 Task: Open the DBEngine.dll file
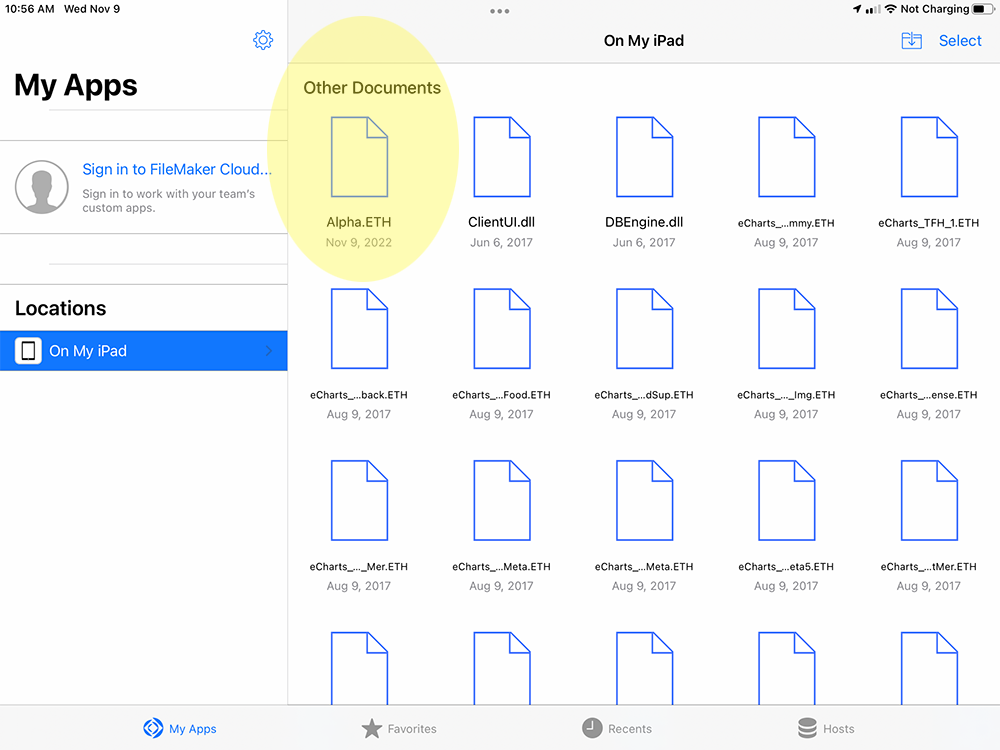coord(644,157)
